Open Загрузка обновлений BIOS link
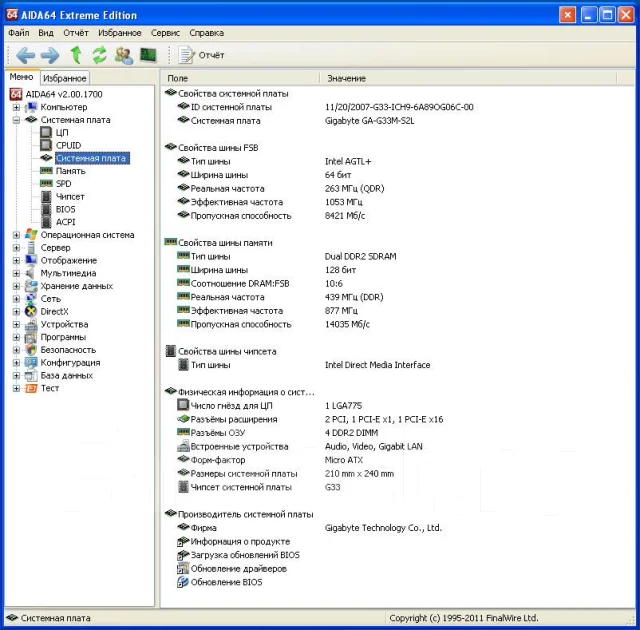This screenshot has width=640, height=630. pyautogui.click(x=245, y=555)
